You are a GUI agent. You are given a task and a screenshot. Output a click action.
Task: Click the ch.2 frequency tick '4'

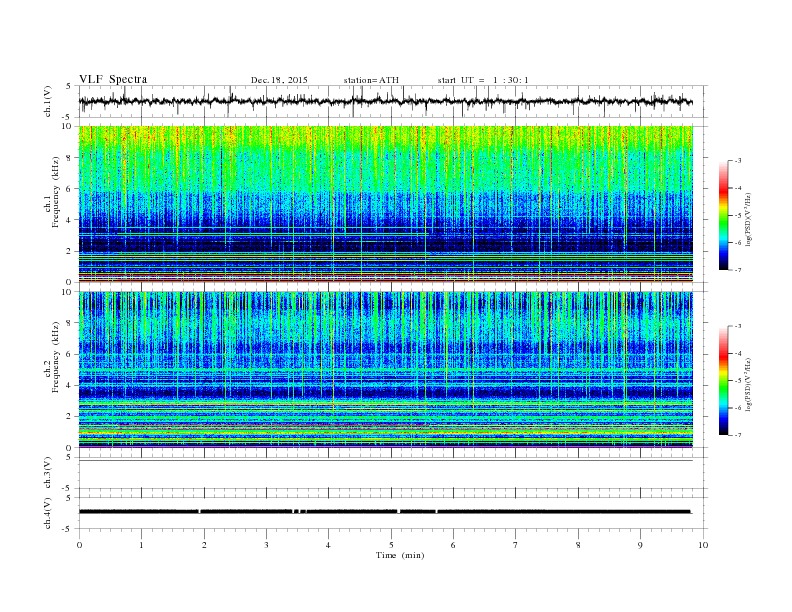click(69, 386)
